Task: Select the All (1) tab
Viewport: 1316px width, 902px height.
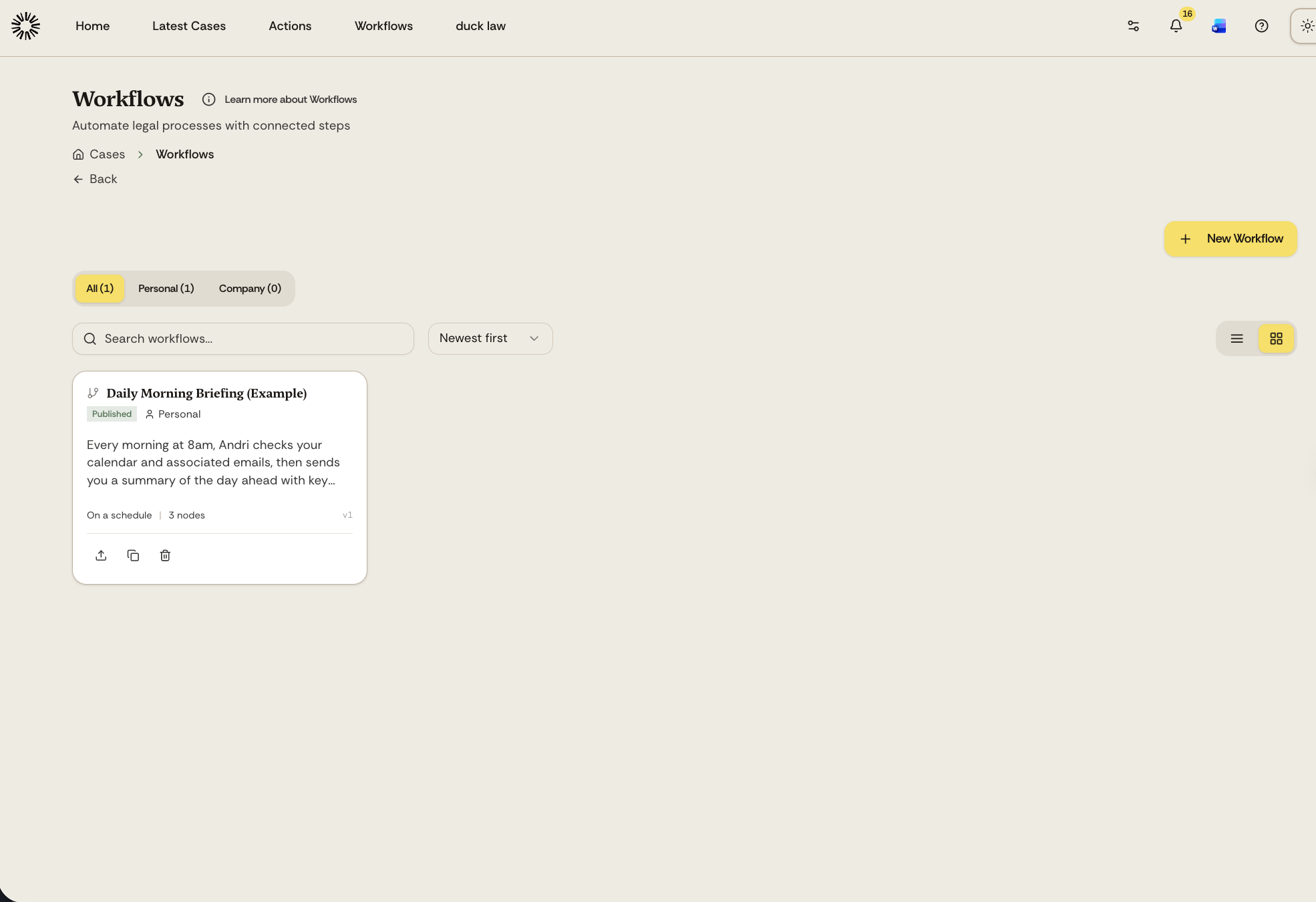Action: pos(100,289)
